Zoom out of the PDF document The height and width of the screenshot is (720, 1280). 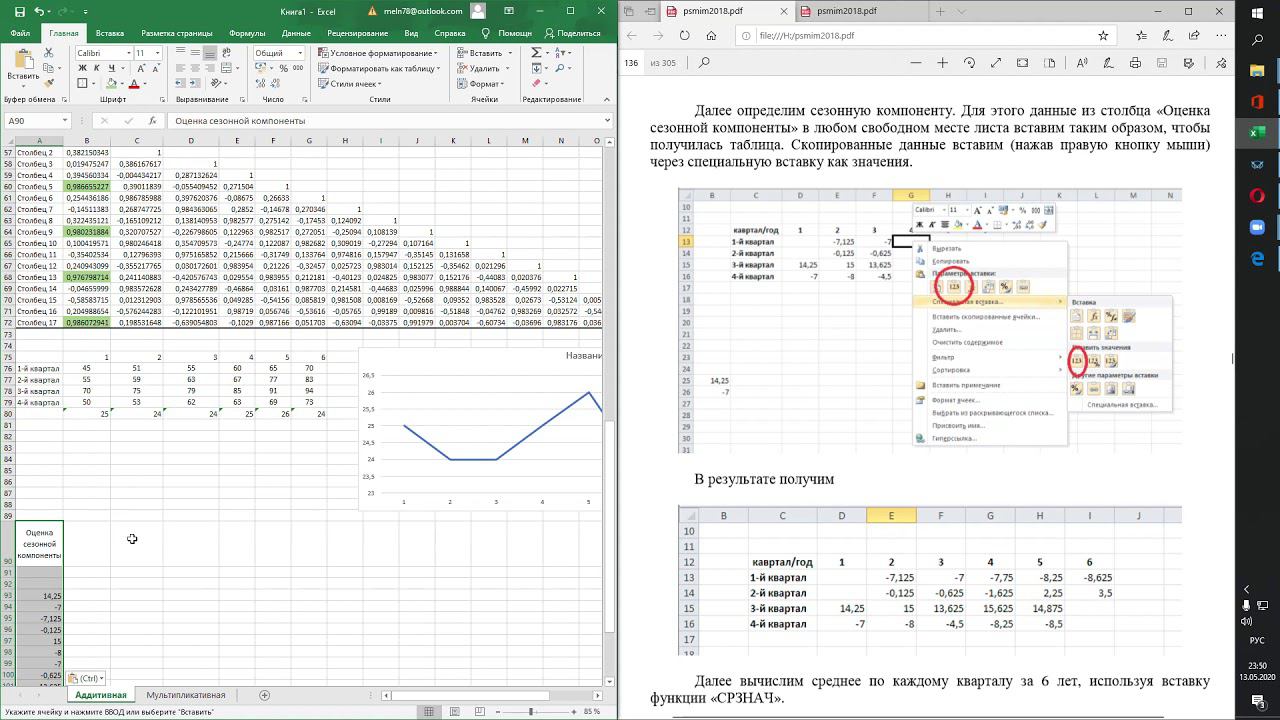(x=915, y=62)
